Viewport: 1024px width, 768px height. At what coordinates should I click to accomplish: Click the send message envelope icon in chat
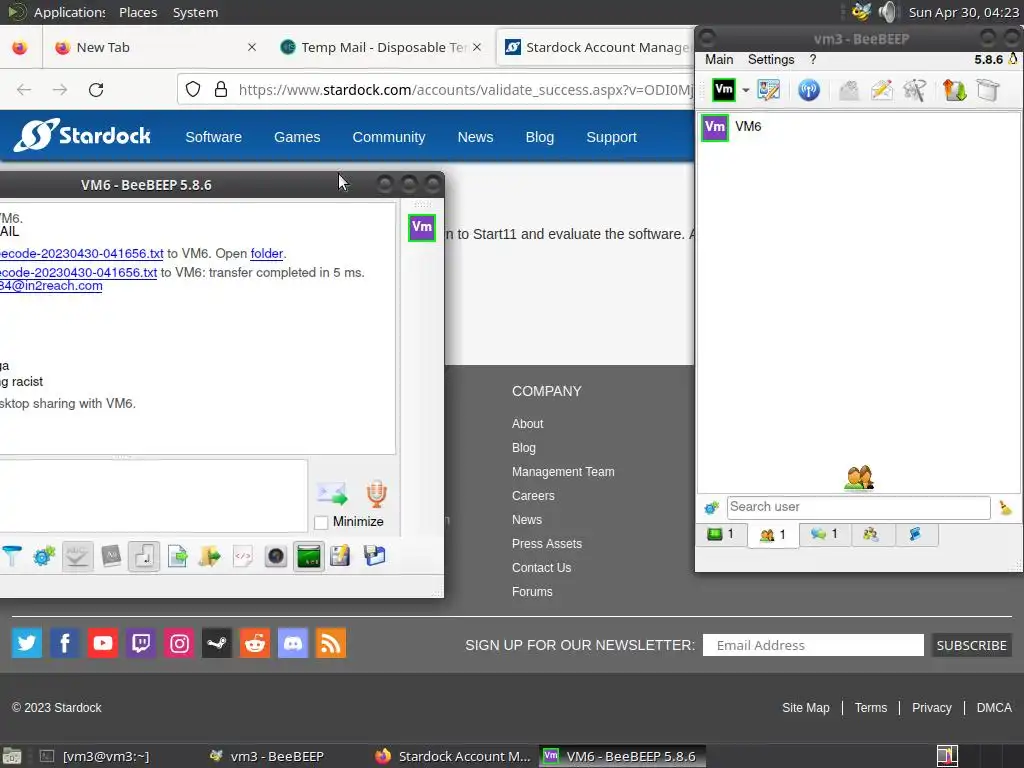332,494
